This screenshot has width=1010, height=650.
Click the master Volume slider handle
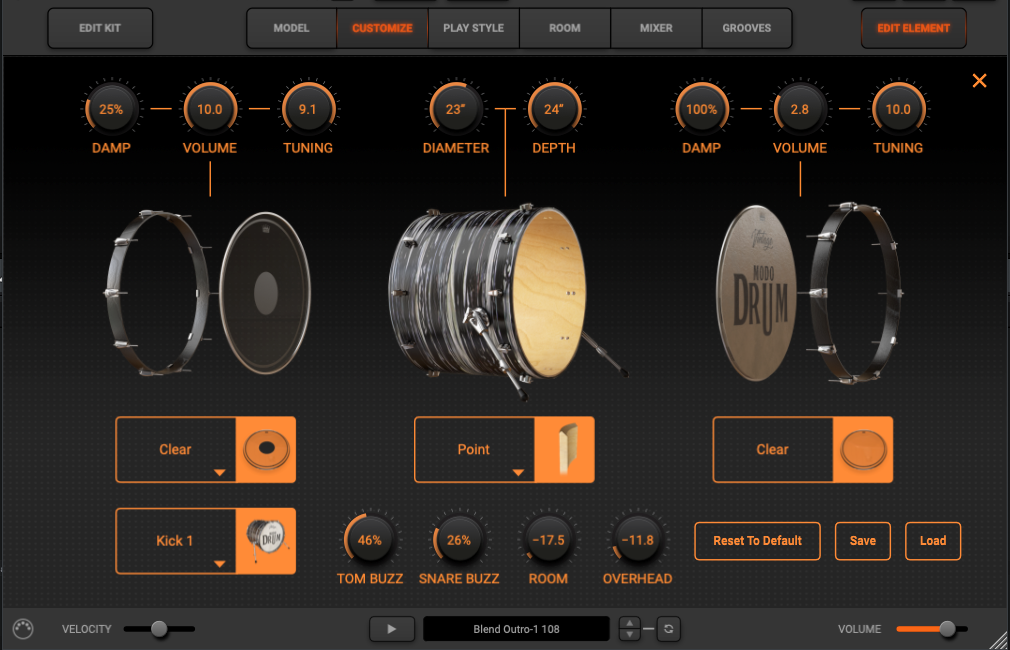(947, 629)
